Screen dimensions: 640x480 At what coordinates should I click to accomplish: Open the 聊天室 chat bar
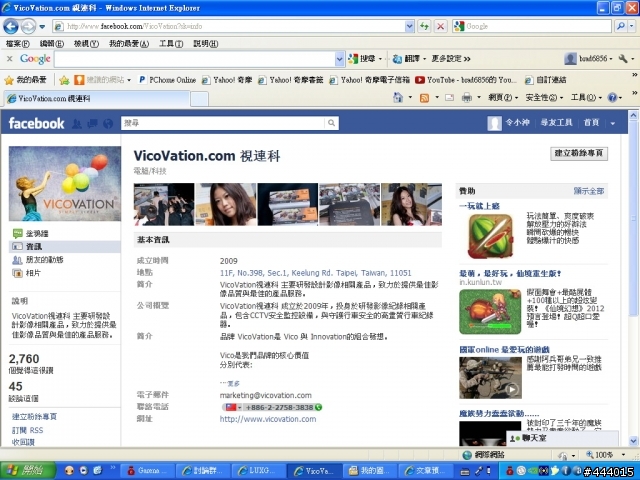[562, 438]
